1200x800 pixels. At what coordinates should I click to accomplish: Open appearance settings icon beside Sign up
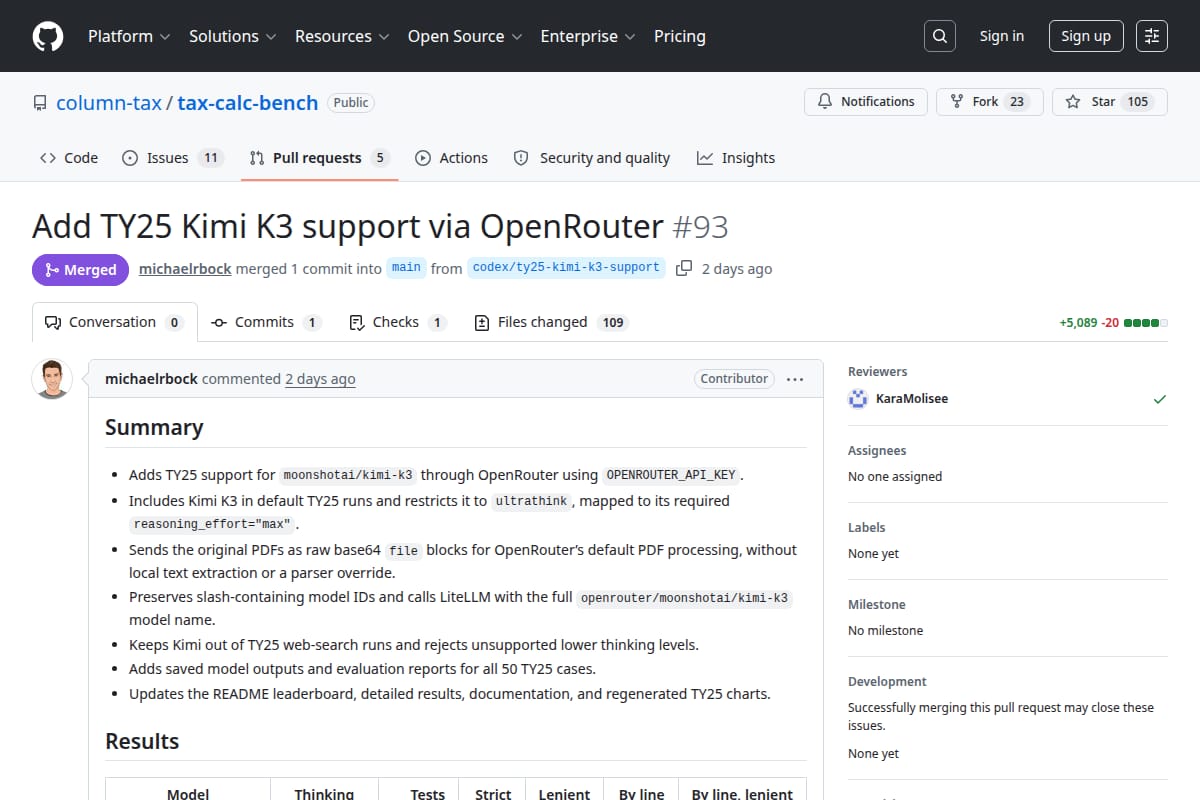point(1152,36)
